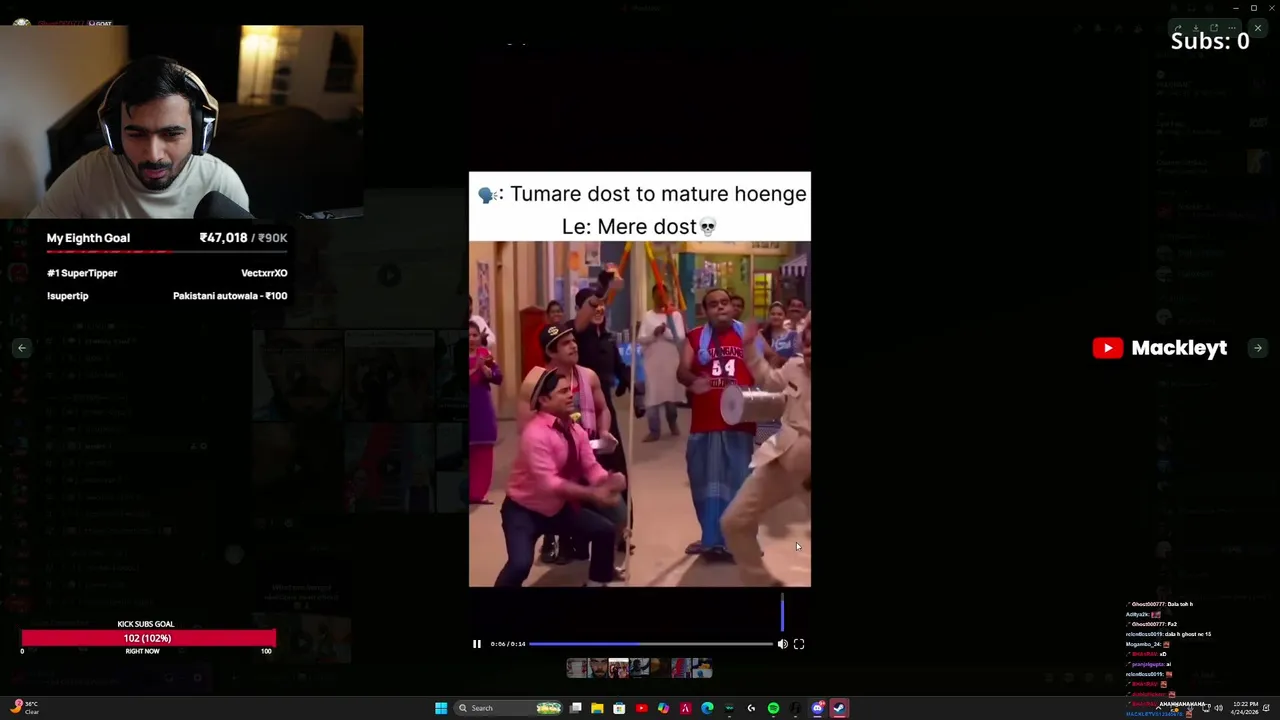Click the video timestamp 0:06 / 0:14
Image resolution: width=1280 pixels, height=720 pixels.
[508, 644]
